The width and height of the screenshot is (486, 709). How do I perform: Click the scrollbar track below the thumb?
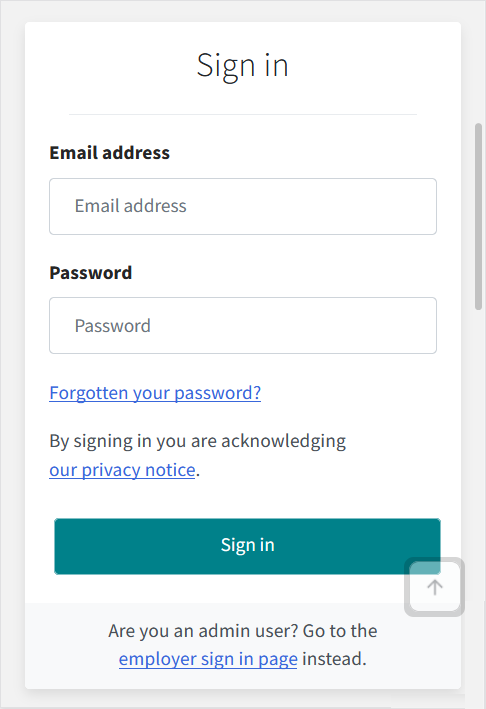478,497
